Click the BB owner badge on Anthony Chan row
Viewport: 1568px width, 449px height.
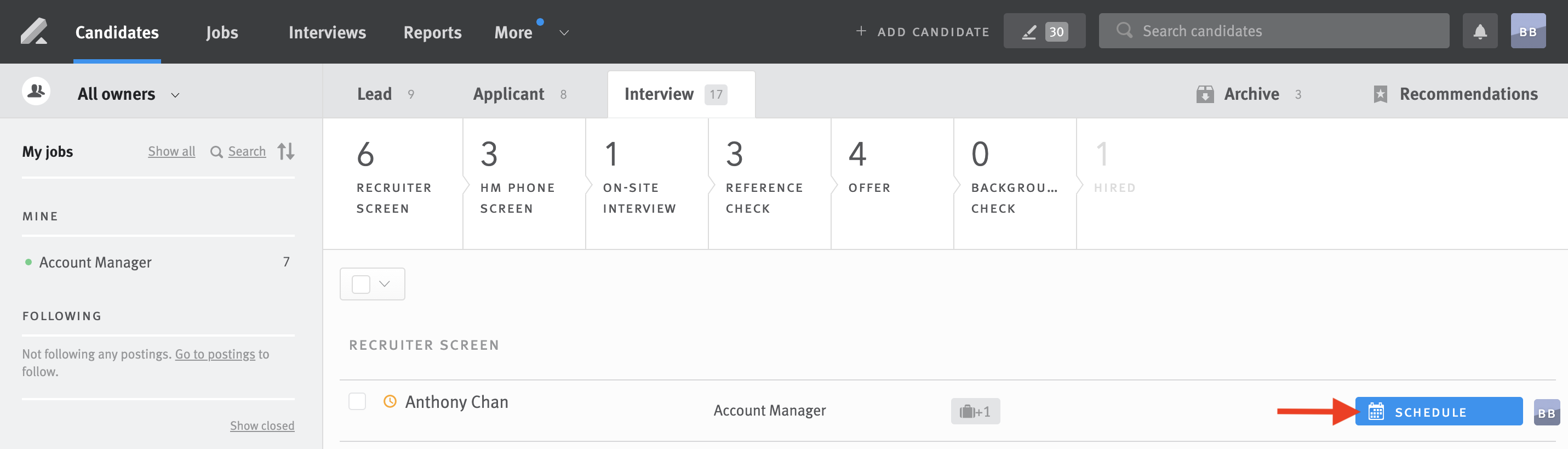(x=1546, y=412)
